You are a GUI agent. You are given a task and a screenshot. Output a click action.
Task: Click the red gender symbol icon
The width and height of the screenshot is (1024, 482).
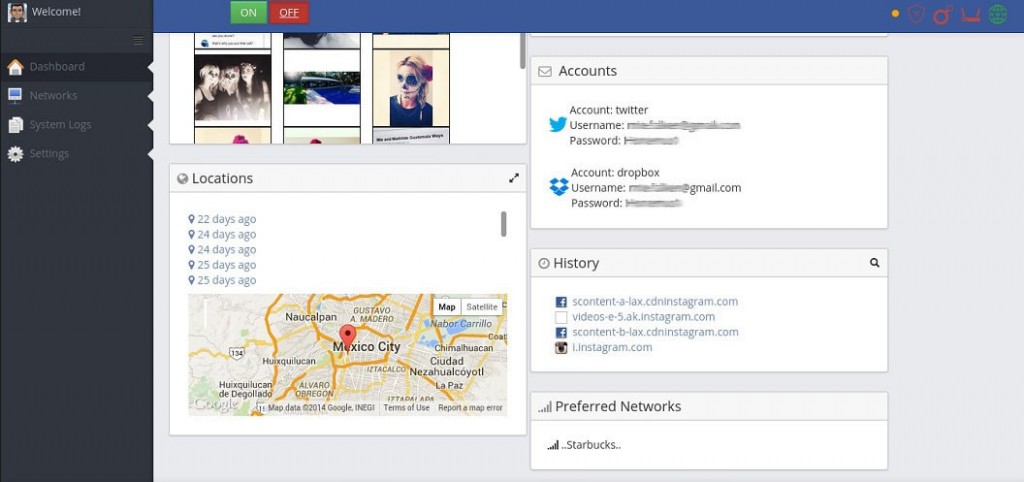pos(942,14)
